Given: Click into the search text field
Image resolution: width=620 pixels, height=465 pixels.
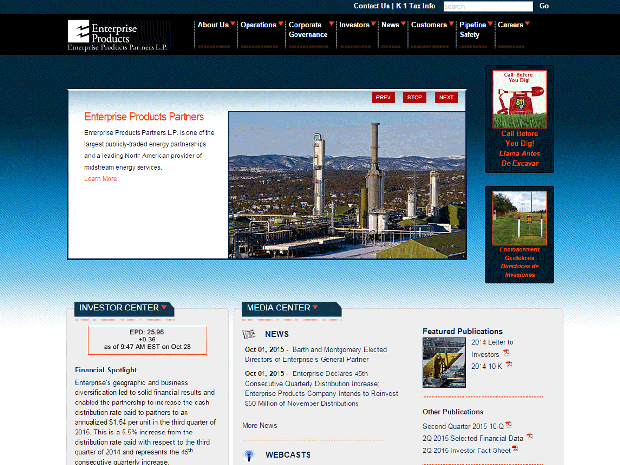Looking at the screenshot, I should [x=486, y=6].
